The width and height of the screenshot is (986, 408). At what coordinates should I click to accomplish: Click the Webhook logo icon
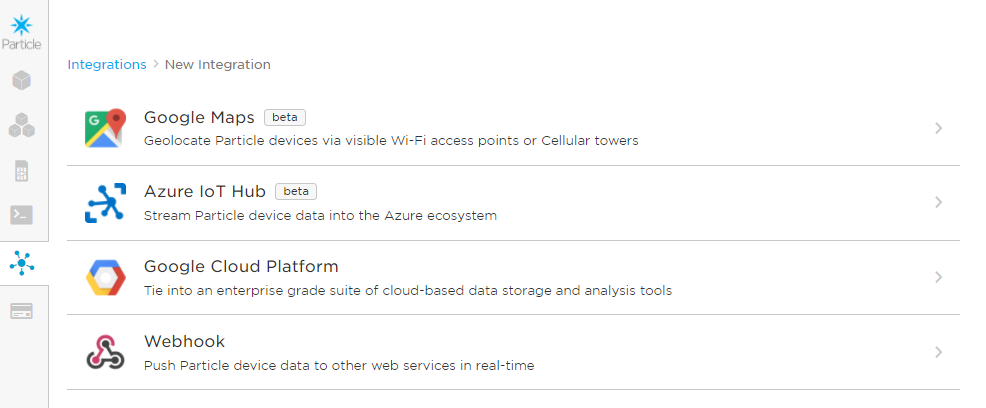(105, 352)
